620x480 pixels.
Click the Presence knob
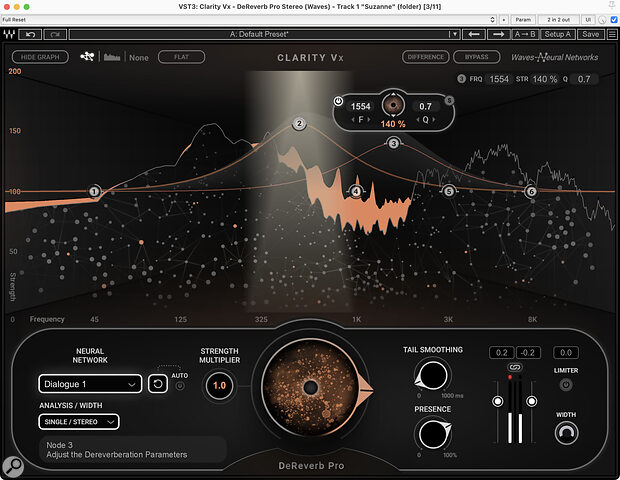click(x=433, y=434)
